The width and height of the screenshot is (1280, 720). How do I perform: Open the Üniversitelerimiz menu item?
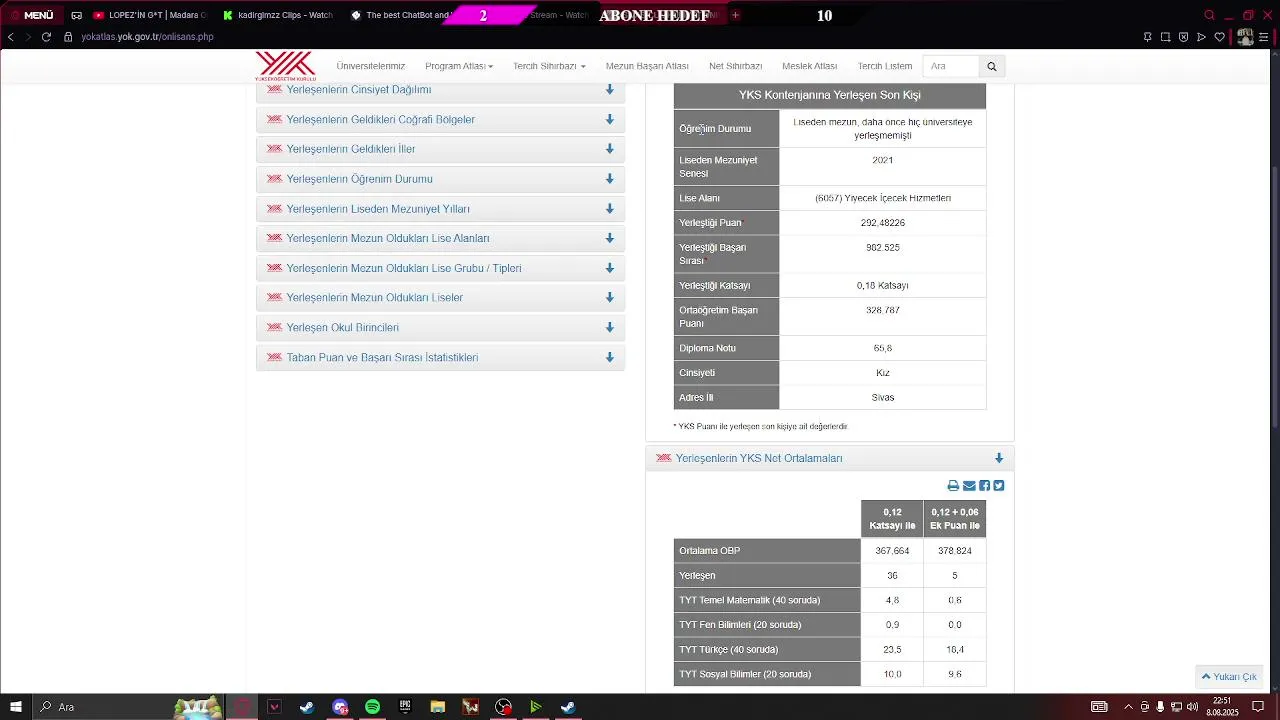[371, 66]
